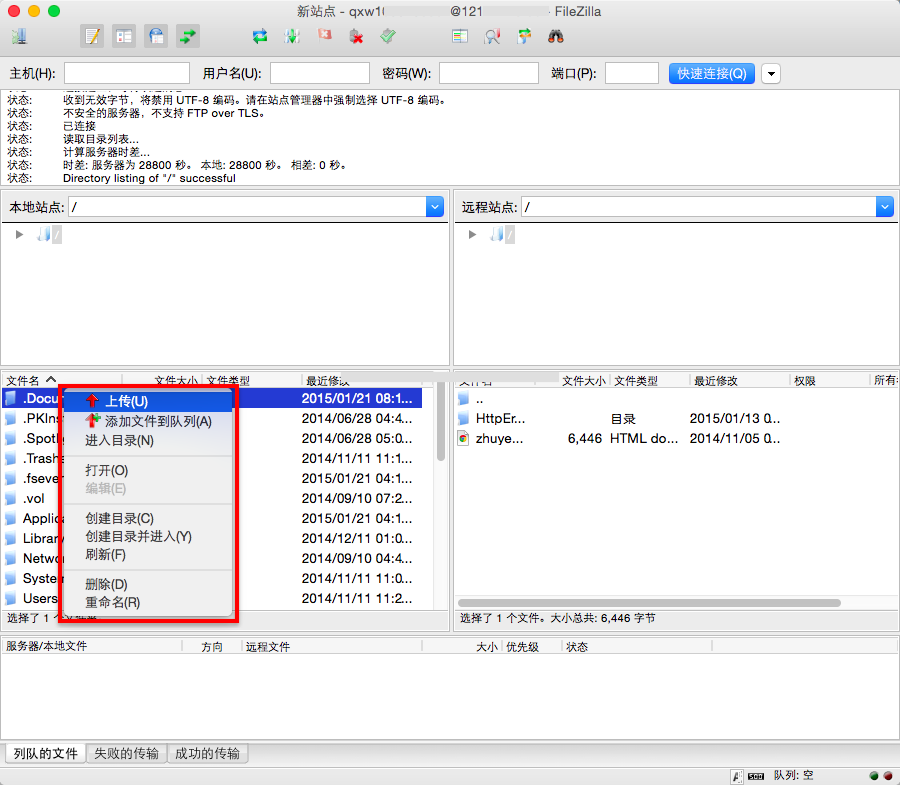Expand the remote site path dropdown

pos(884,207)
